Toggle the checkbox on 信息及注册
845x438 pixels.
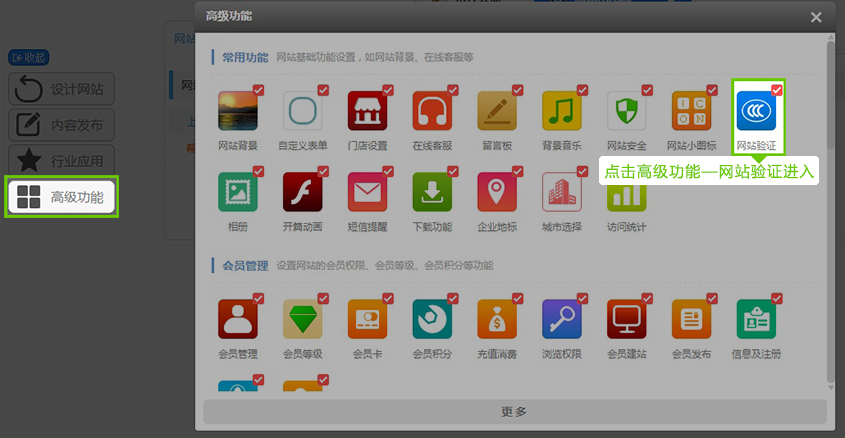click(777, 298)
